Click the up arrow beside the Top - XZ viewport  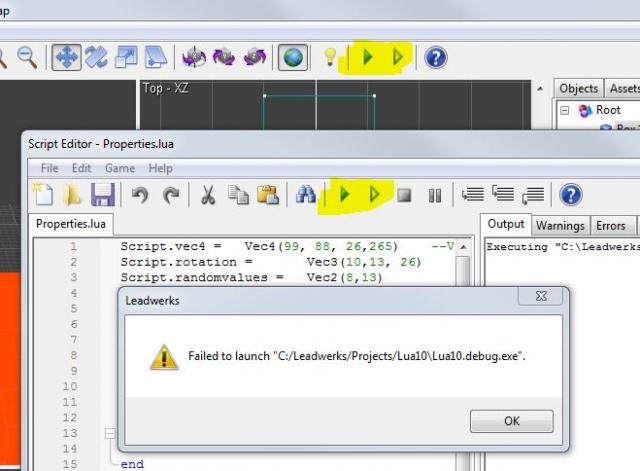click(x=540, y=89)
